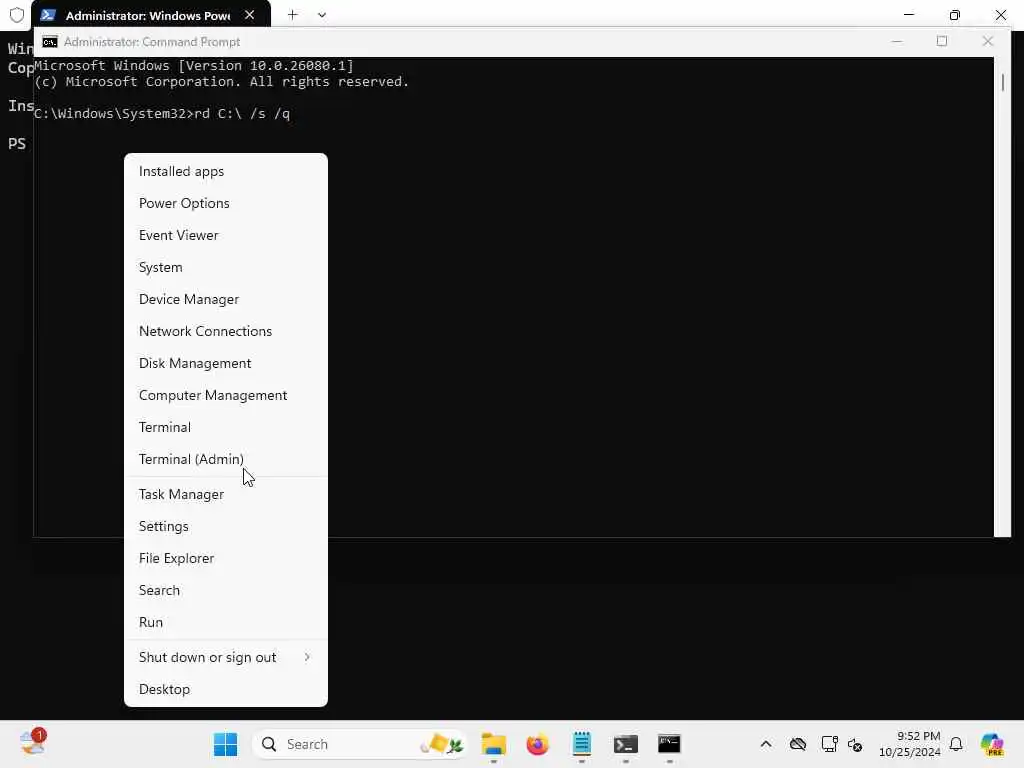
Task: Click the search highlight icon in Search box
Action: pos(441,744)
